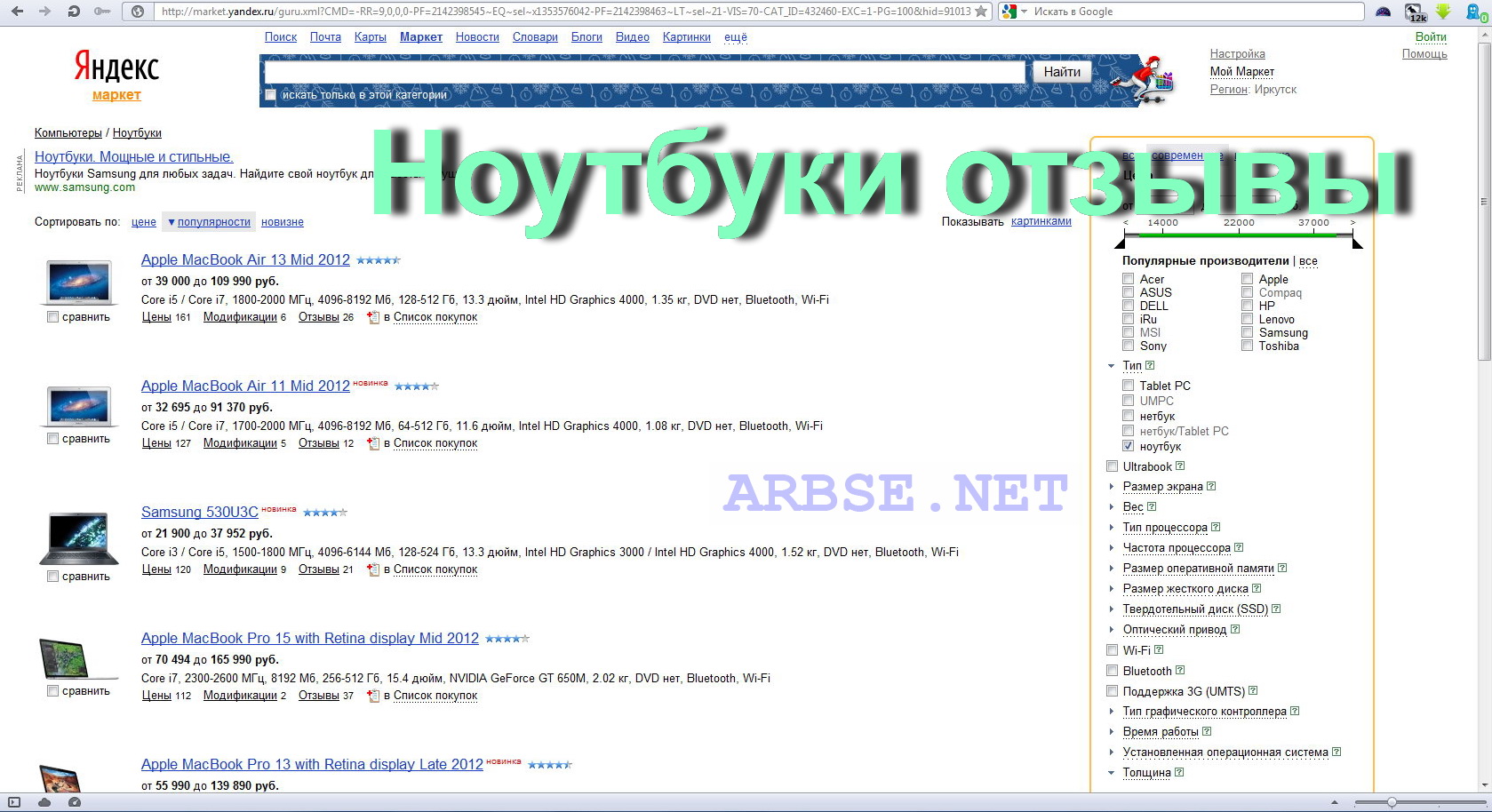Check the Apple manufacturer box
This screenshot has width=1492, height=812.
click(x=1248, y=279)
